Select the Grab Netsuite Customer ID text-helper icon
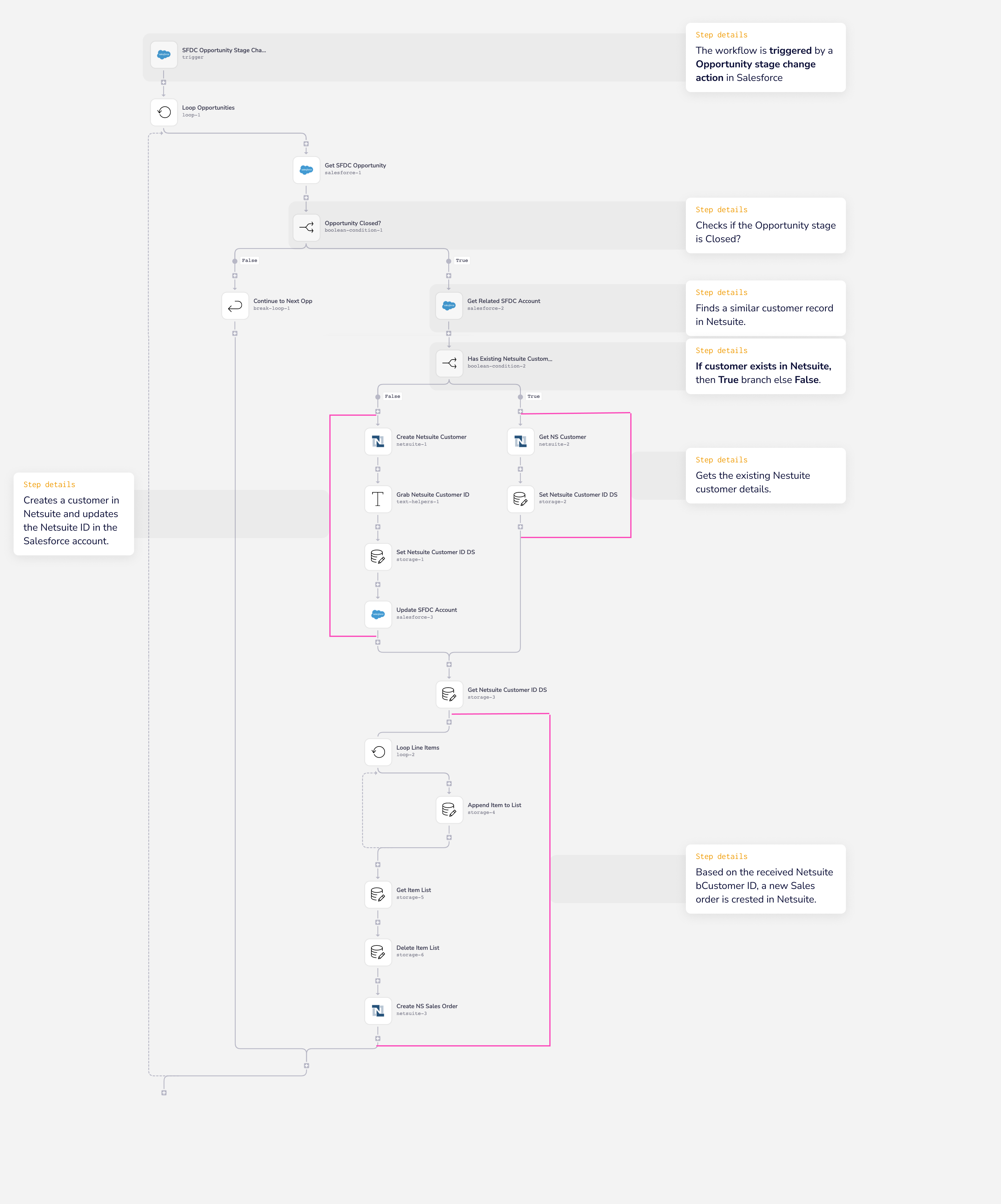The image size is (1001, 1204). tap(378, 499)
